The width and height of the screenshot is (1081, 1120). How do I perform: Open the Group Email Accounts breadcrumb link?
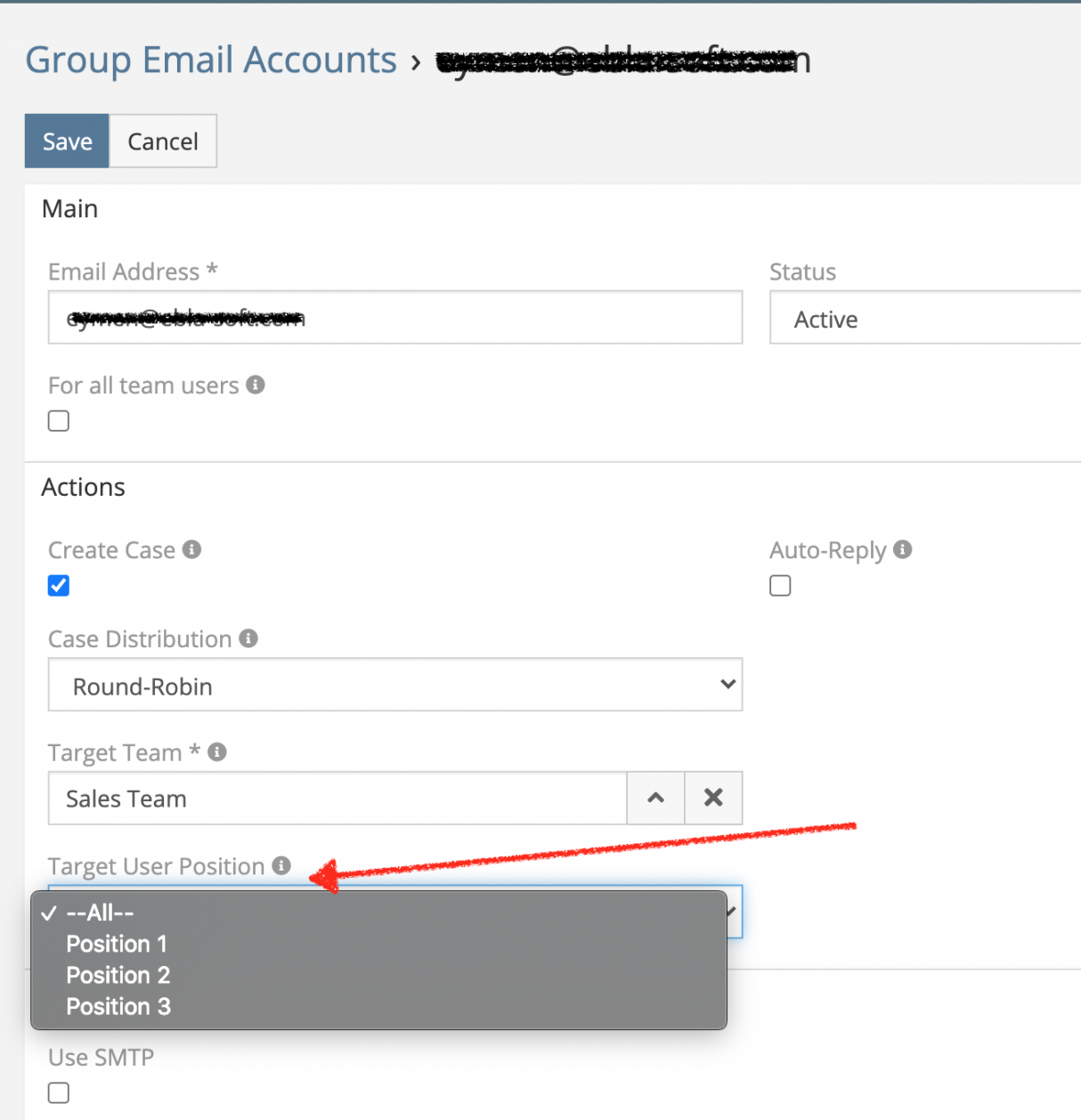pyautogui.click(x=211, y=60)
